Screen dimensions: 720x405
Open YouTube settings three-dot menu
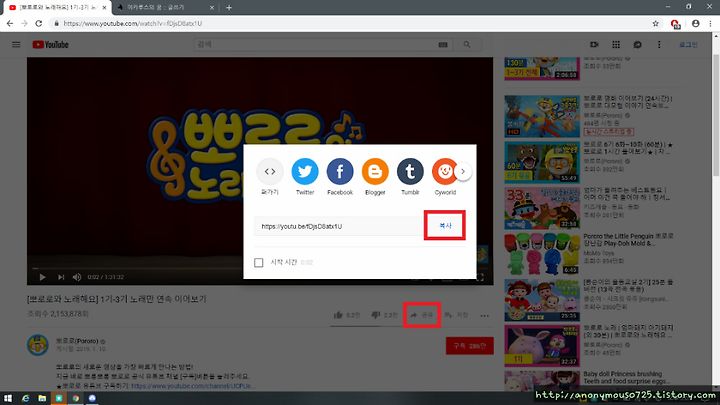tap(659, 45)
